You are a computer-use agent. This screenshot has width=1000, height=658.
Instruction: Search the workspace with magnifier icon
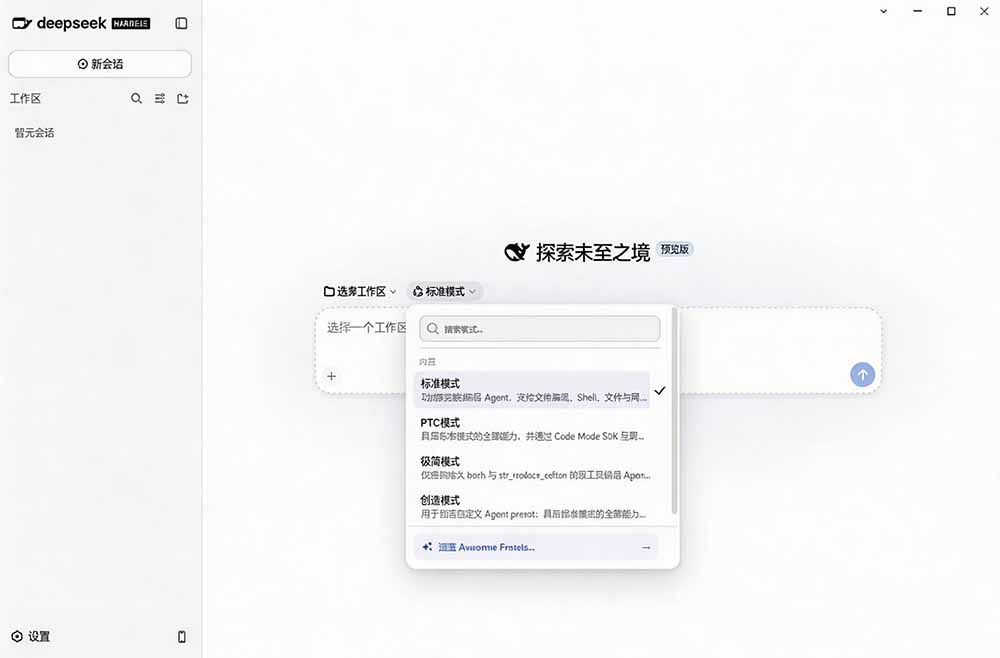click(136, 98)
